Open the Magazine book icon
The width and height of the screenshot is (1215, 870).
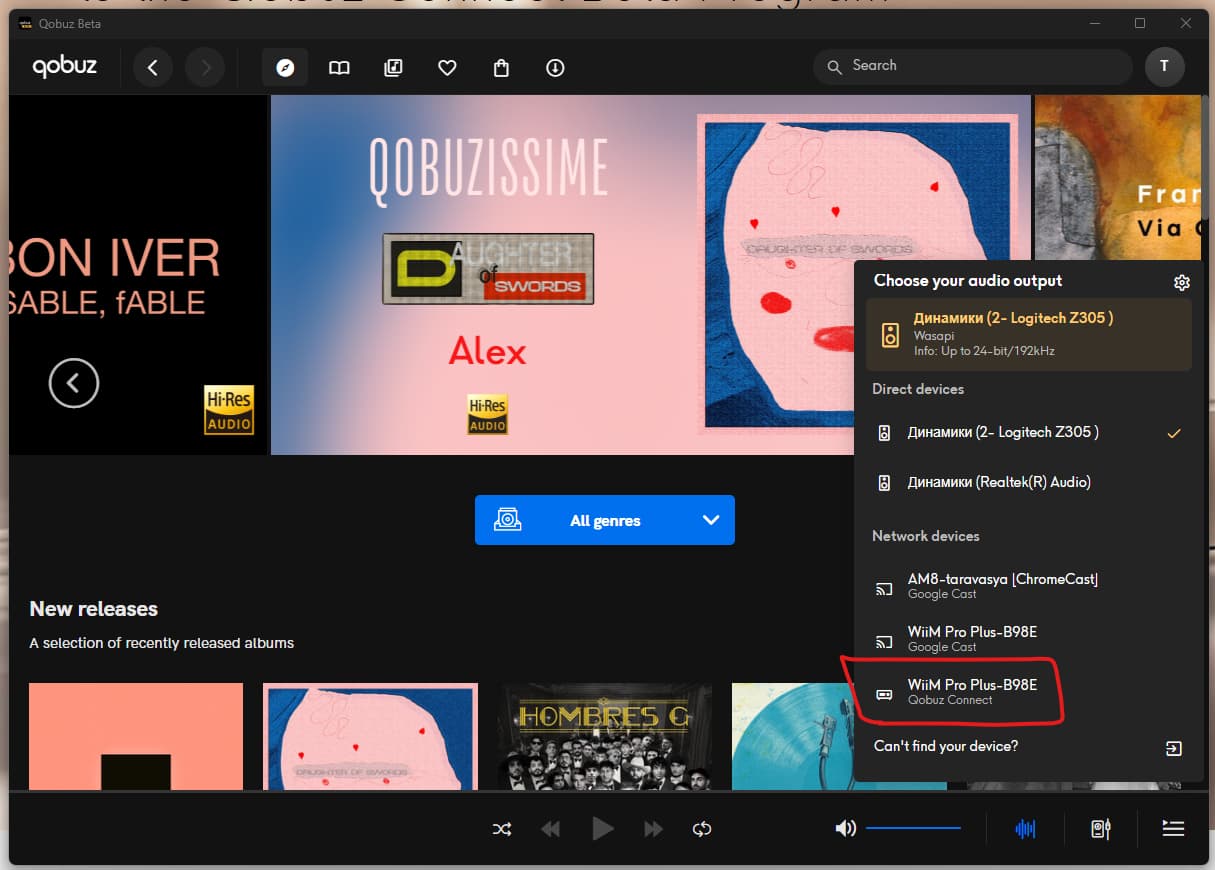pyautogui.click(x=339, y=67)
